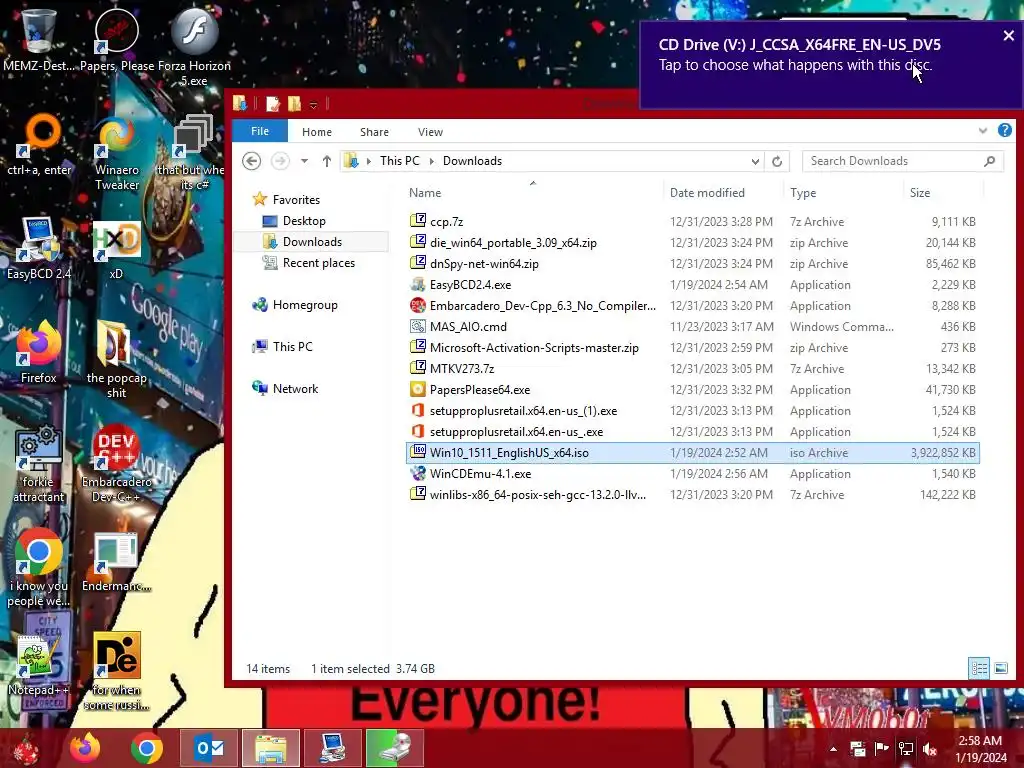Click File Explorer taskbar button
Screen dimensions: 1024x768
pos(270,748)
